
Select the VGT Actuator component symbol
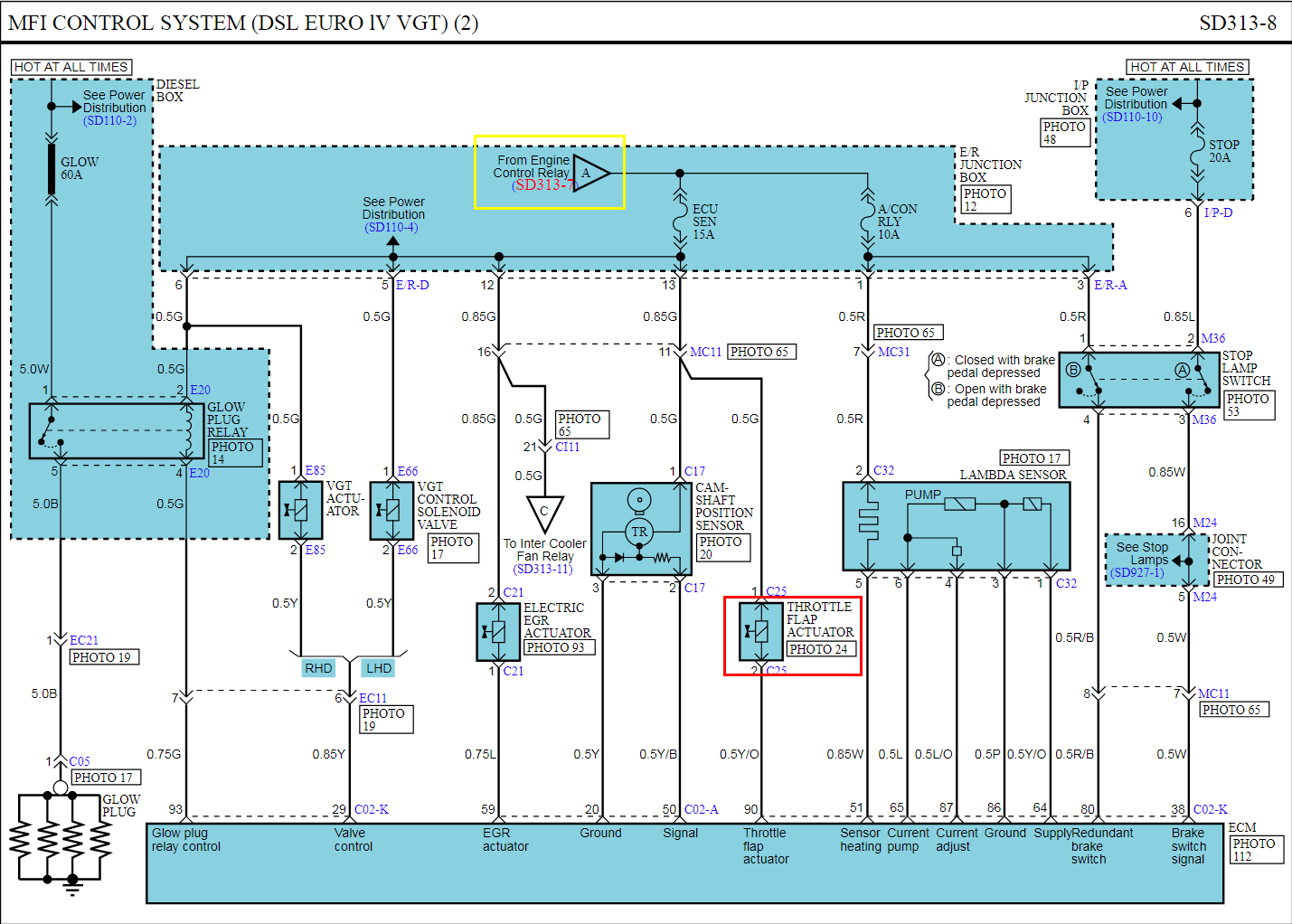pos(301,510)
